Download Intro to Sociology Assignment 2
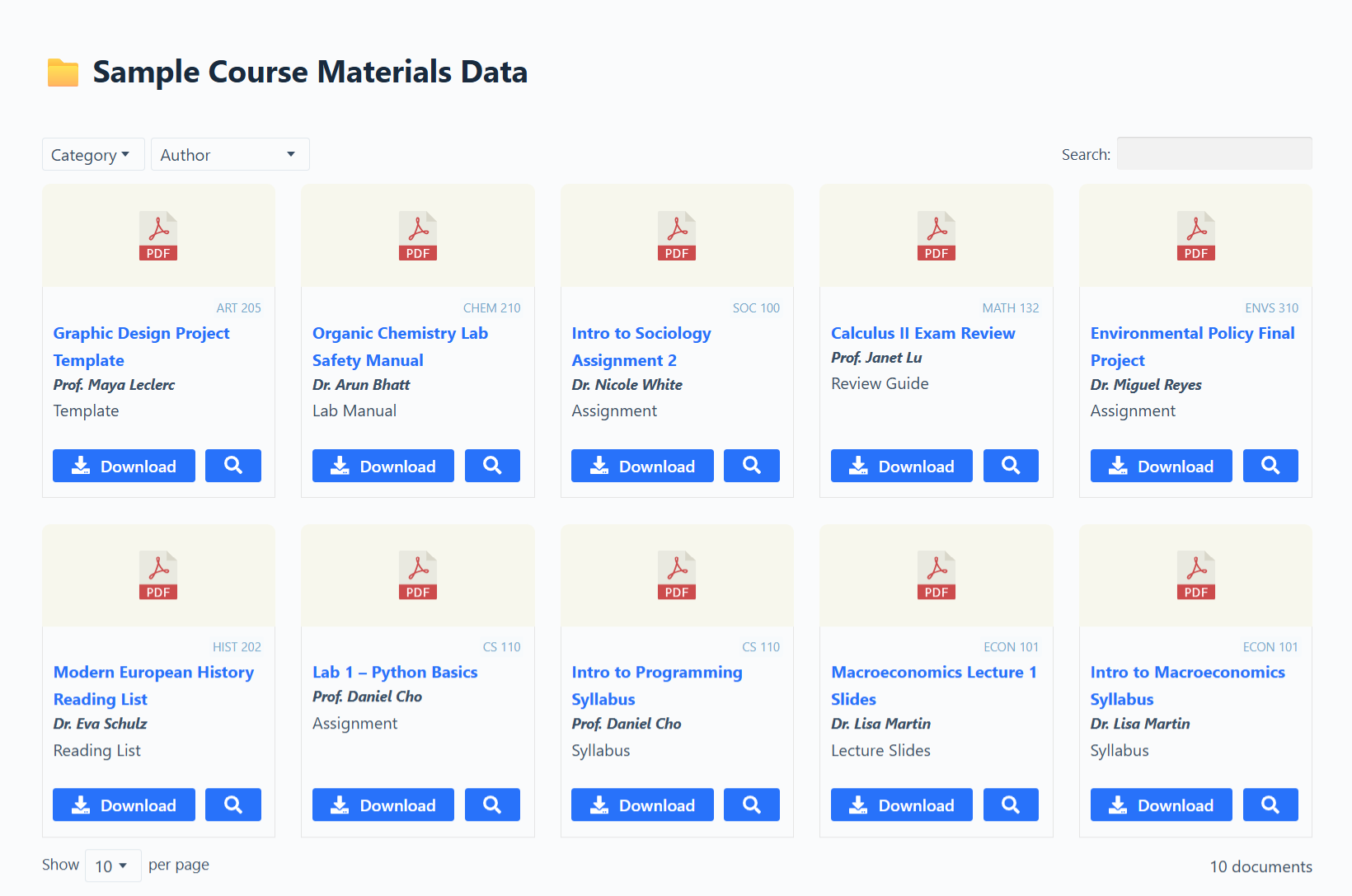 coord(642,466)
